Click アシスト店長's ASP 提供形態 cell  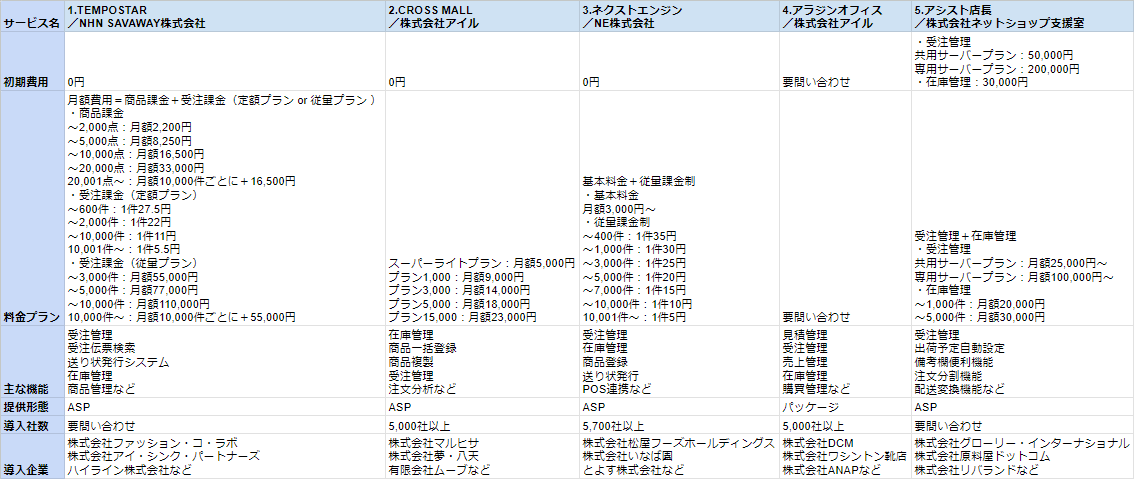coord(1023,406)
